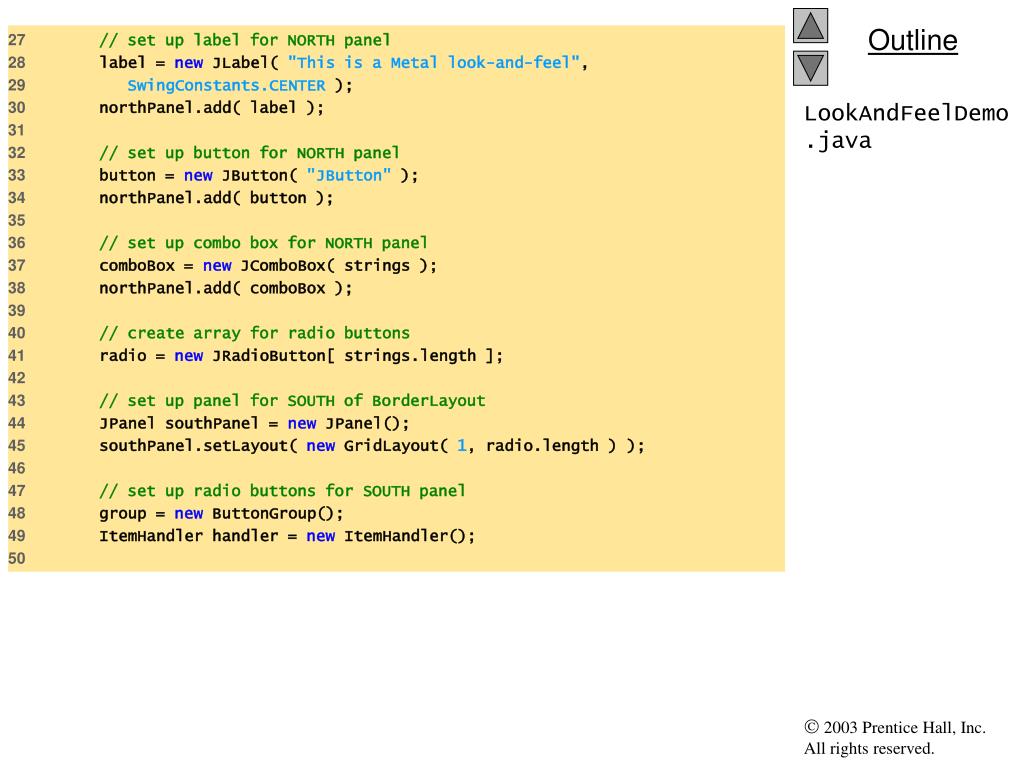Image resolution: width=1024 pixels, height=768 pixels.
Task: Click 'ItemHandler handler = new ItemHandler();' line
Action: [287, 536]
